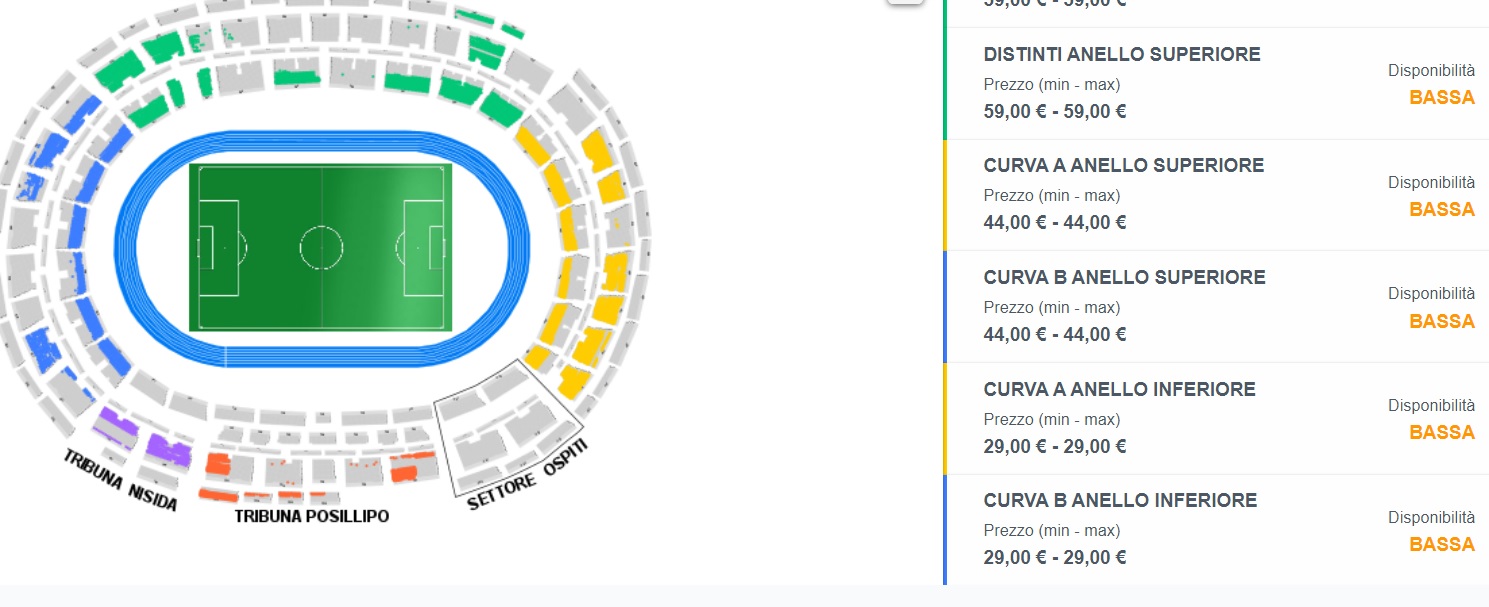Click the left penalty area on the pitch

[x=219, y=248]
